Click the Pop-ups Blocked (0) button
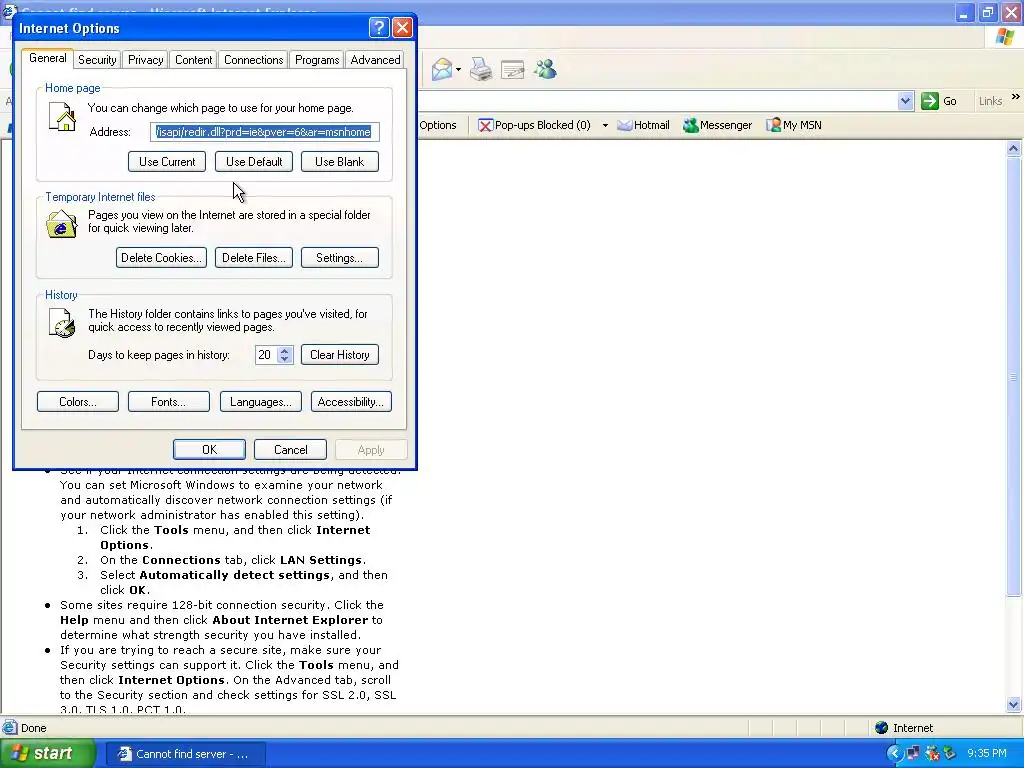Image resolution: width=1024 pixels, height=768 pixels. pos(534,125)
